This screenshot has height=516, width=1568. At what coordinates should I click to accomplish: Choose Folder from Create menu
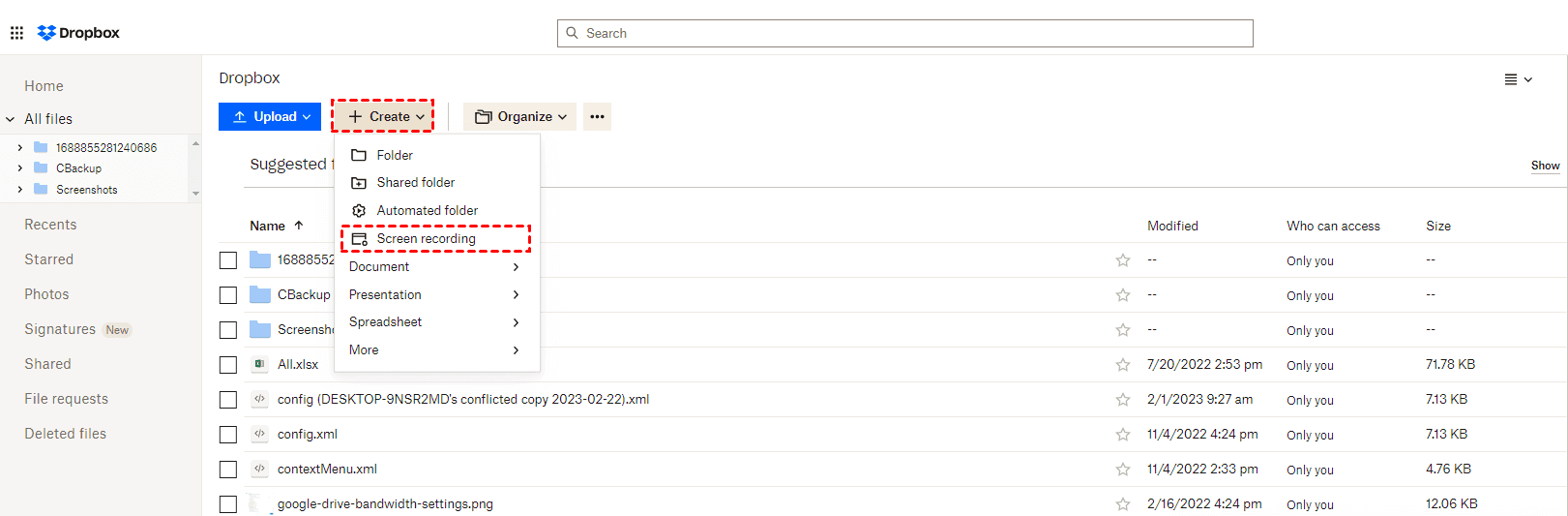pos(435,155)
